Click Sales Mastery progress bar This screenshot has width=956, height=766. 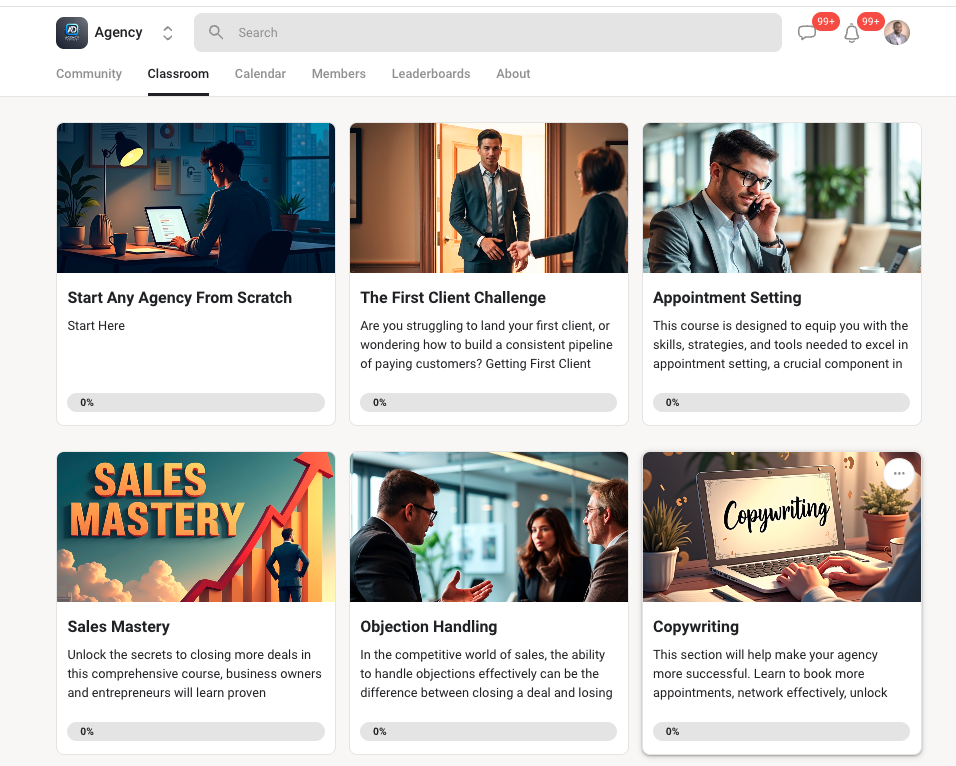tap(196, 731)
